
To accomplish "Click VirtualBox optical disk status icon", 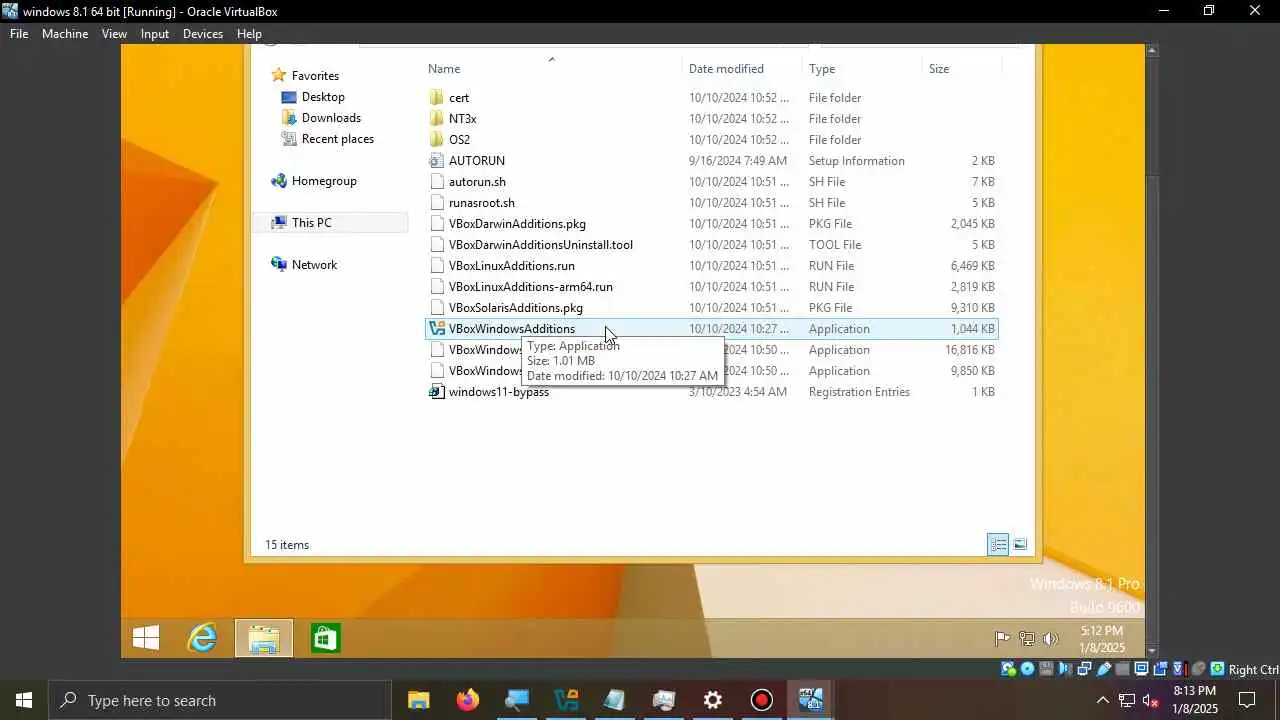I will tap(1027, 669).
